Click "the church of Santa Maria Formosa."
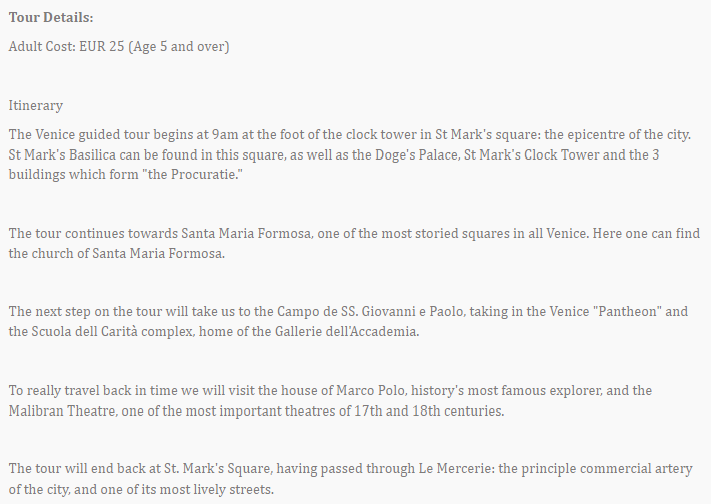This screenshot has height=504, width=711. point(117,254)
